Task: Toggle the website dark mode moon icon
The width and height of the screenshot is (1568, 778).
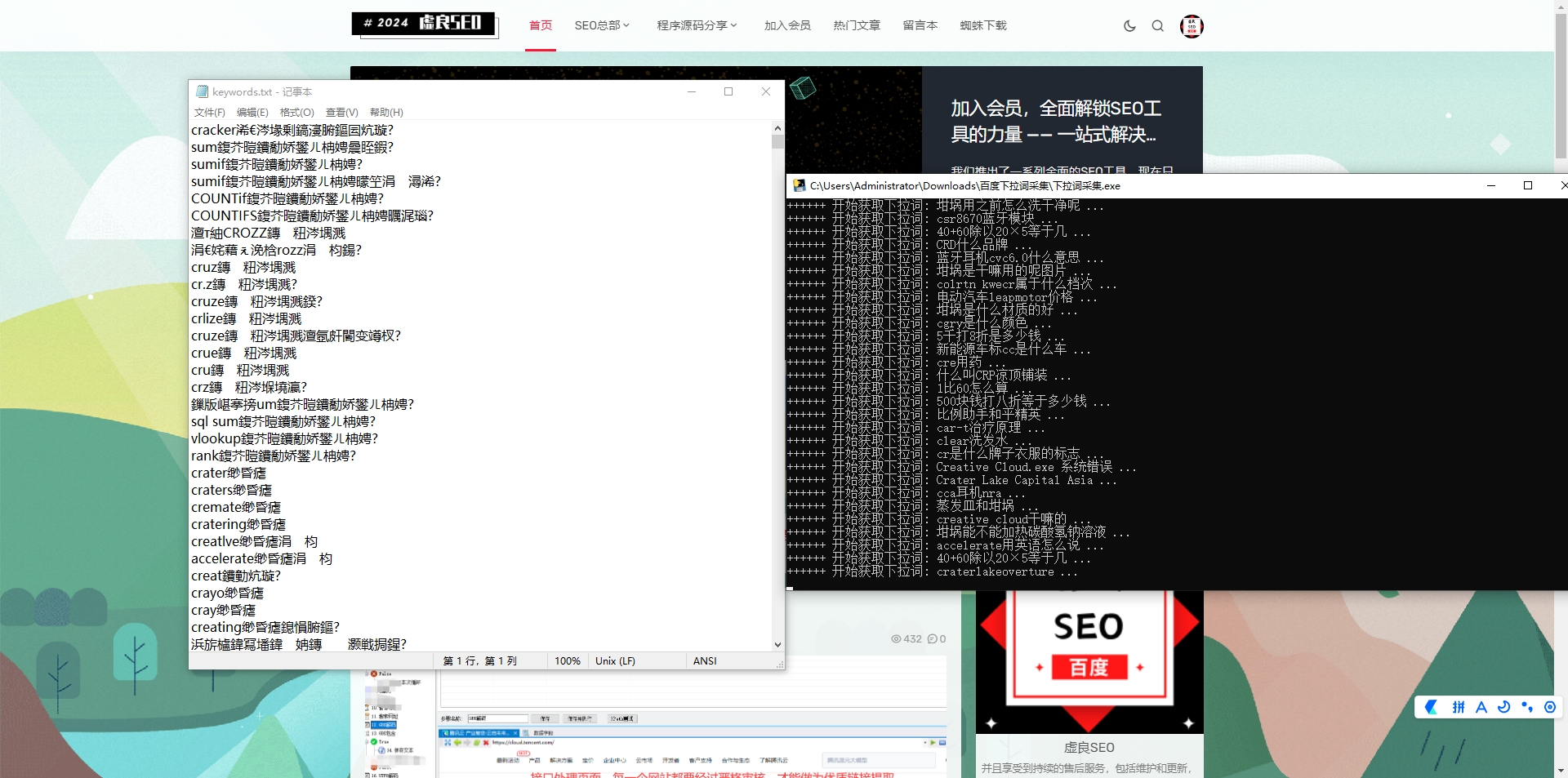Action: [x=1129, y=26]
